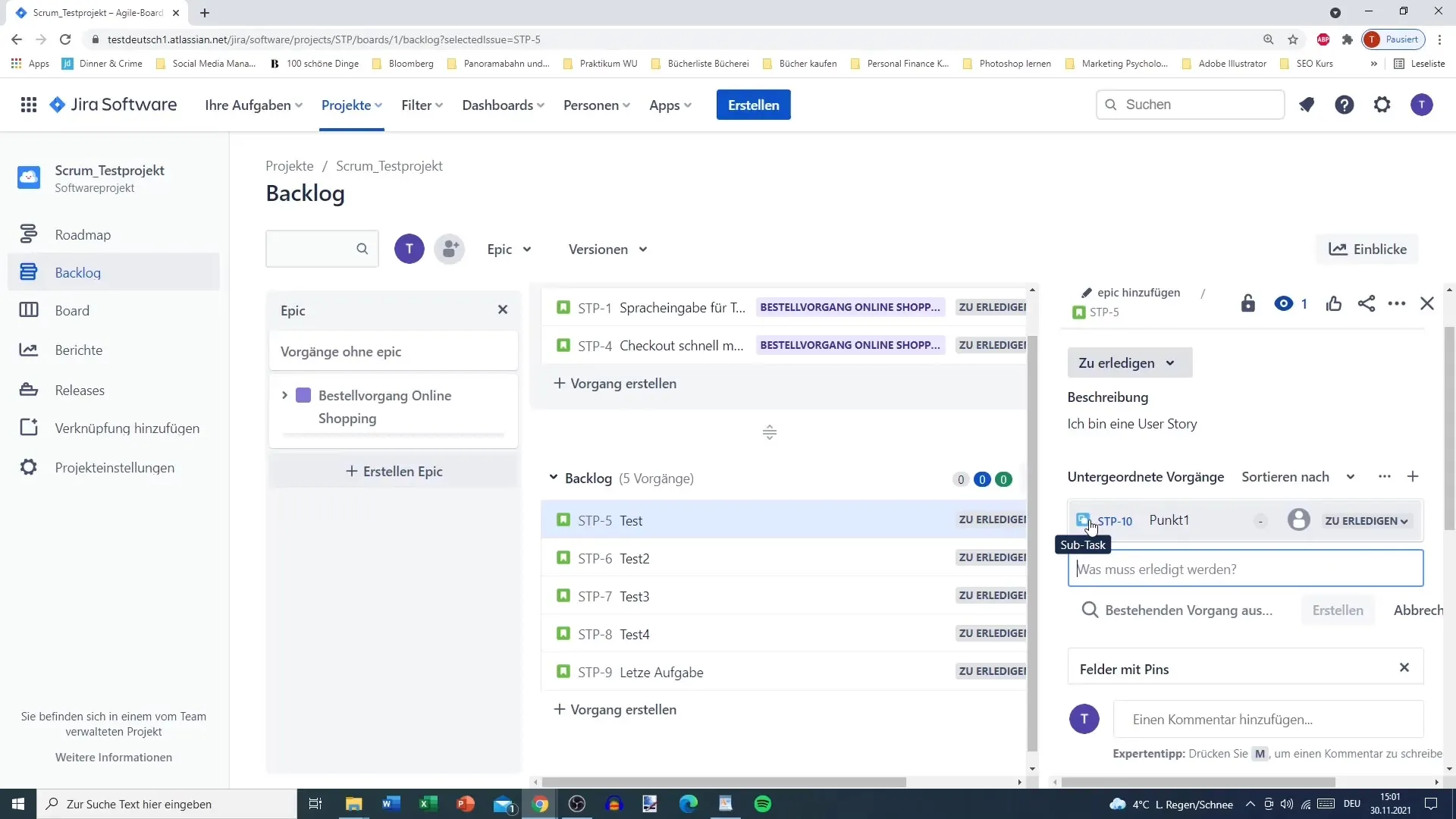Image resolution: width=1456 pixels, height=819 pixels.
Task: Click the backlog horizontal scrollbar
Action: pyautogui.click(x=724, y=781)
